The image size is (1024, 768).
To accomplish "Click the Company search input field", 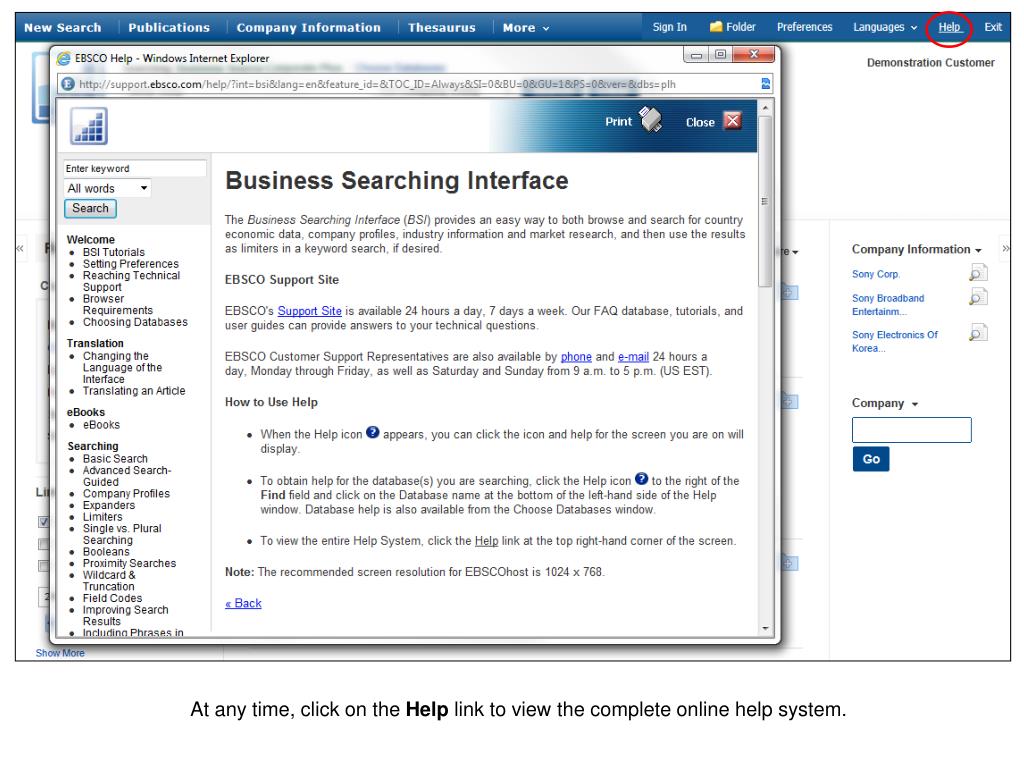I will point(912,430).
